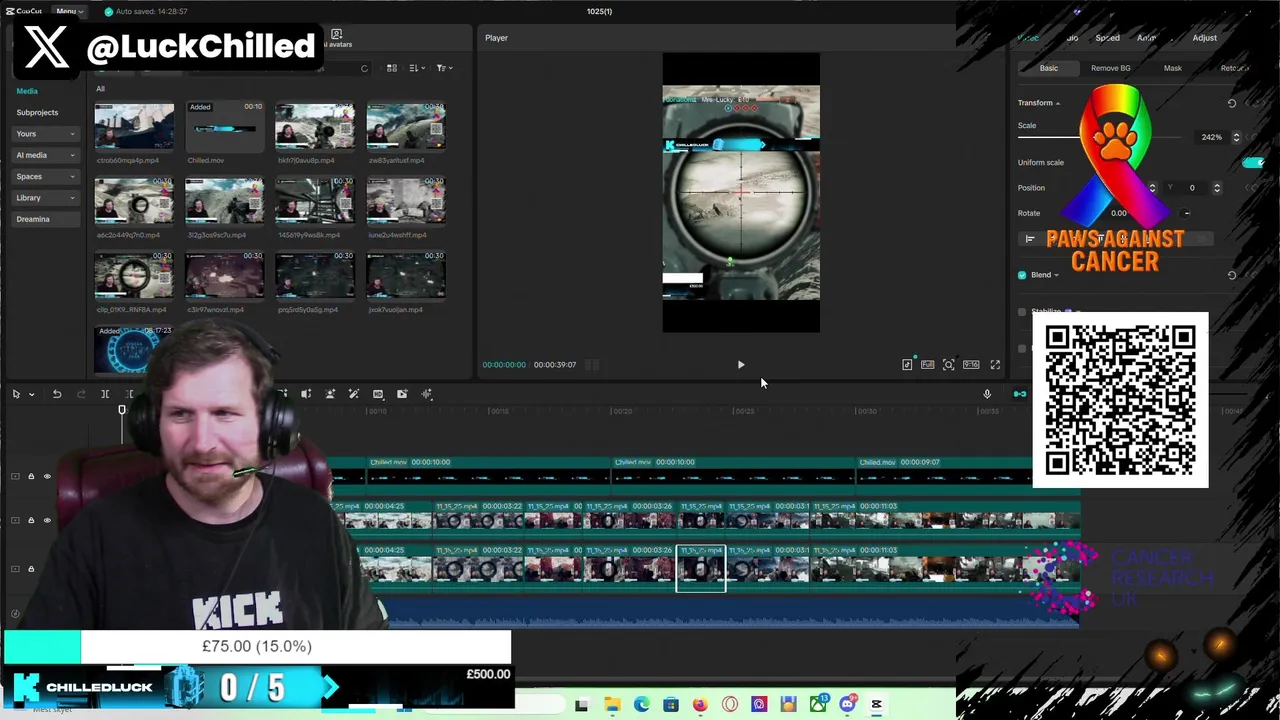Viewport: 1280px width, 720px height.
Task: Click the Scale slider track
Action: click(1100, 137)
